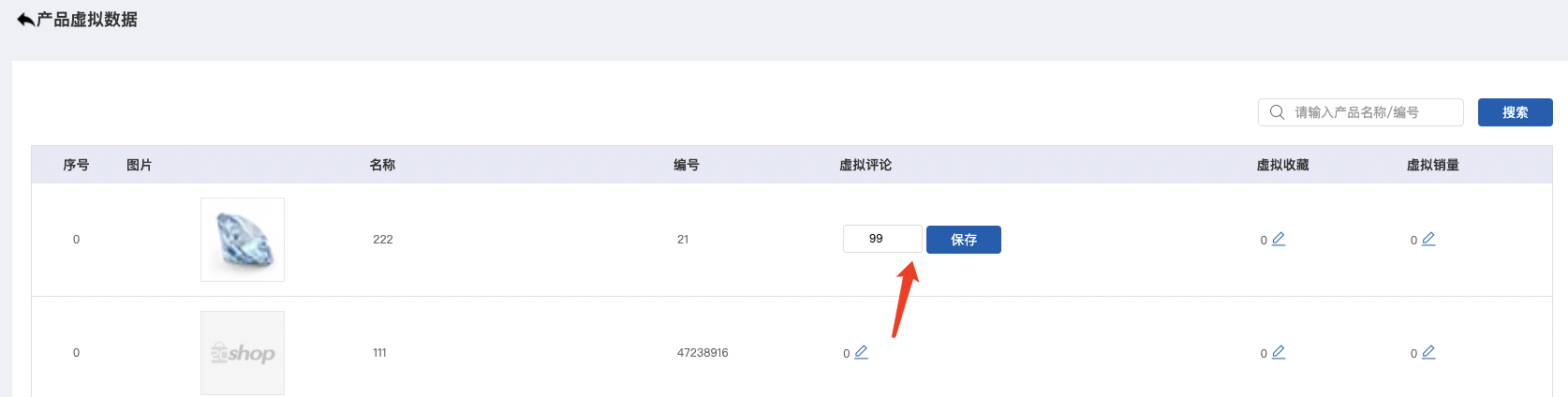Click the 编号 column header
The image size is (1568, 397).
[x=686, y=165]
